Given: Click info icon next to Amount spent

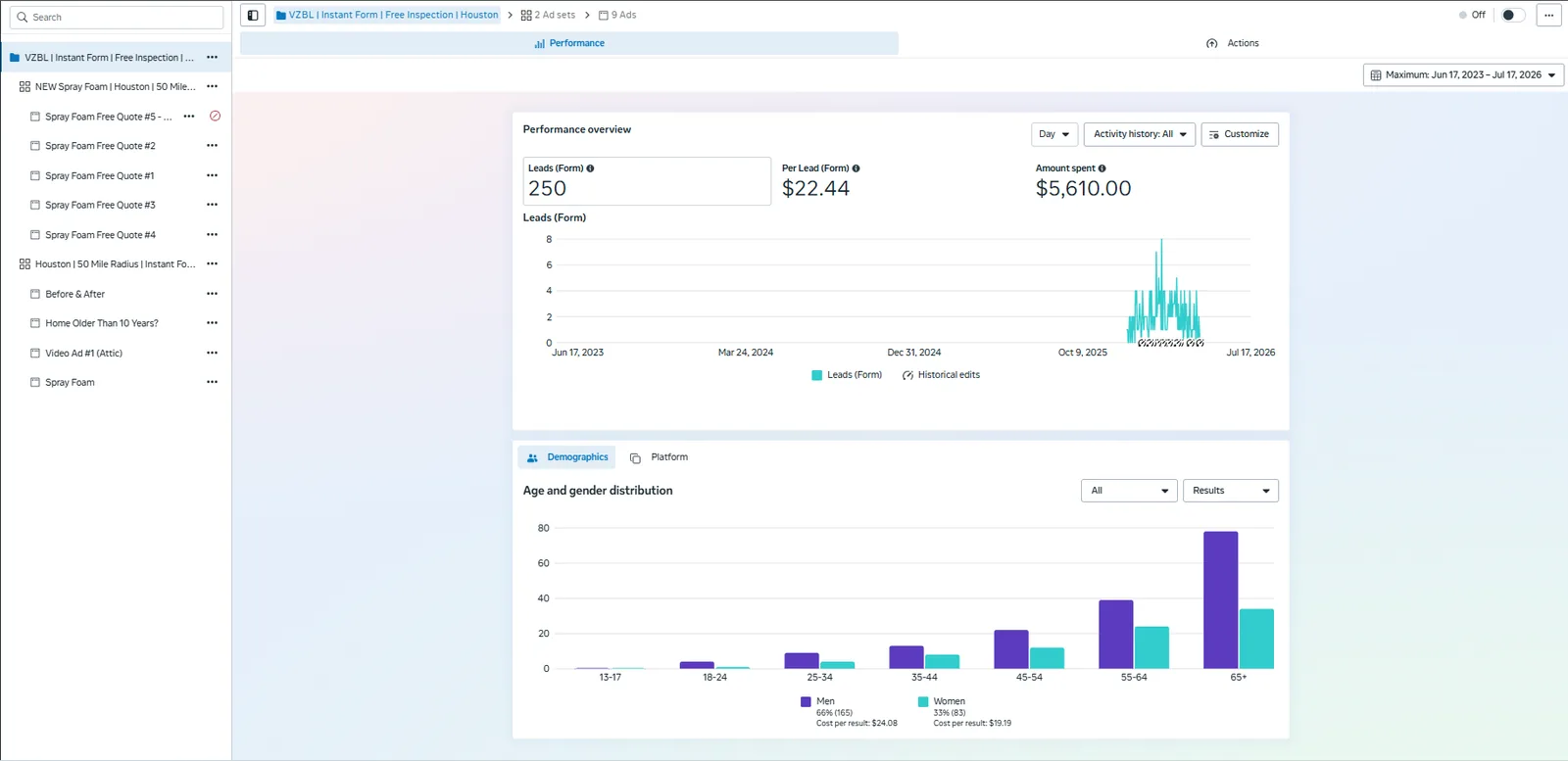Looking at the screenshot, I should 1102,168.
